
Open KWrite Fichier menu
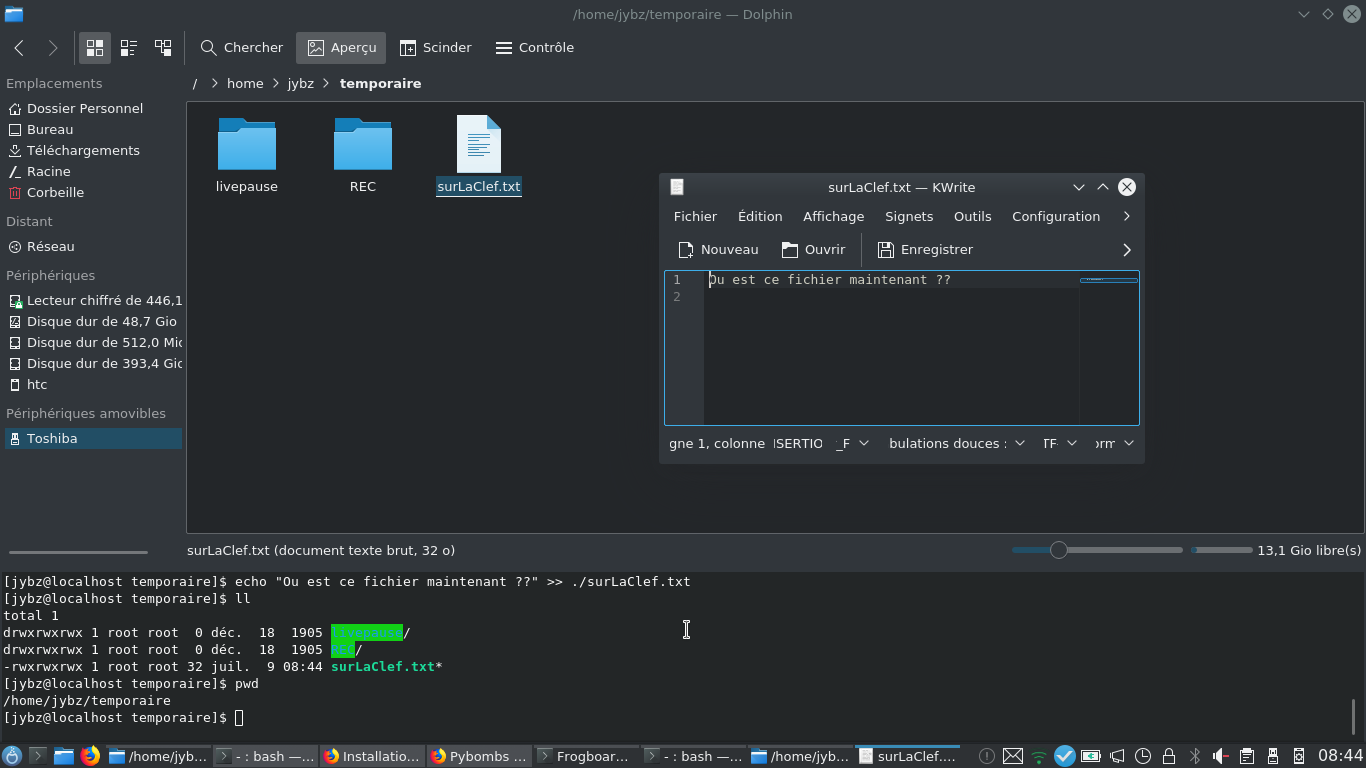click(x=695, y=216)
